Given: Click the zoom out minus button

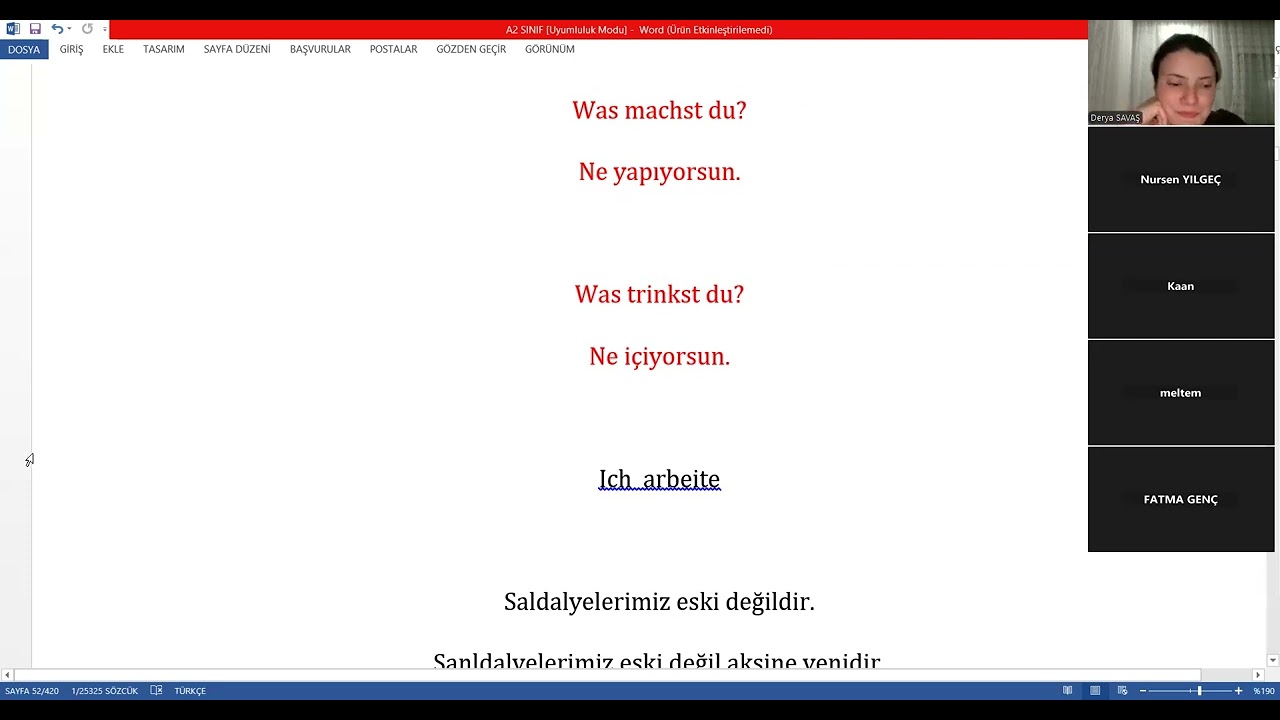Looking at the screenshot, I should click(1143, 691).
